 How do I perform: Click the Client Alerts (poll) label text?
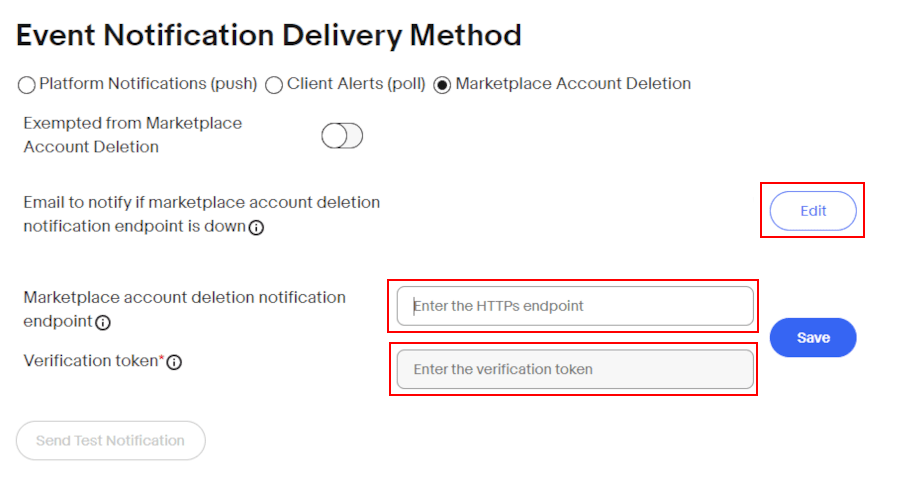pyautogui.click(x=356, y=84)
